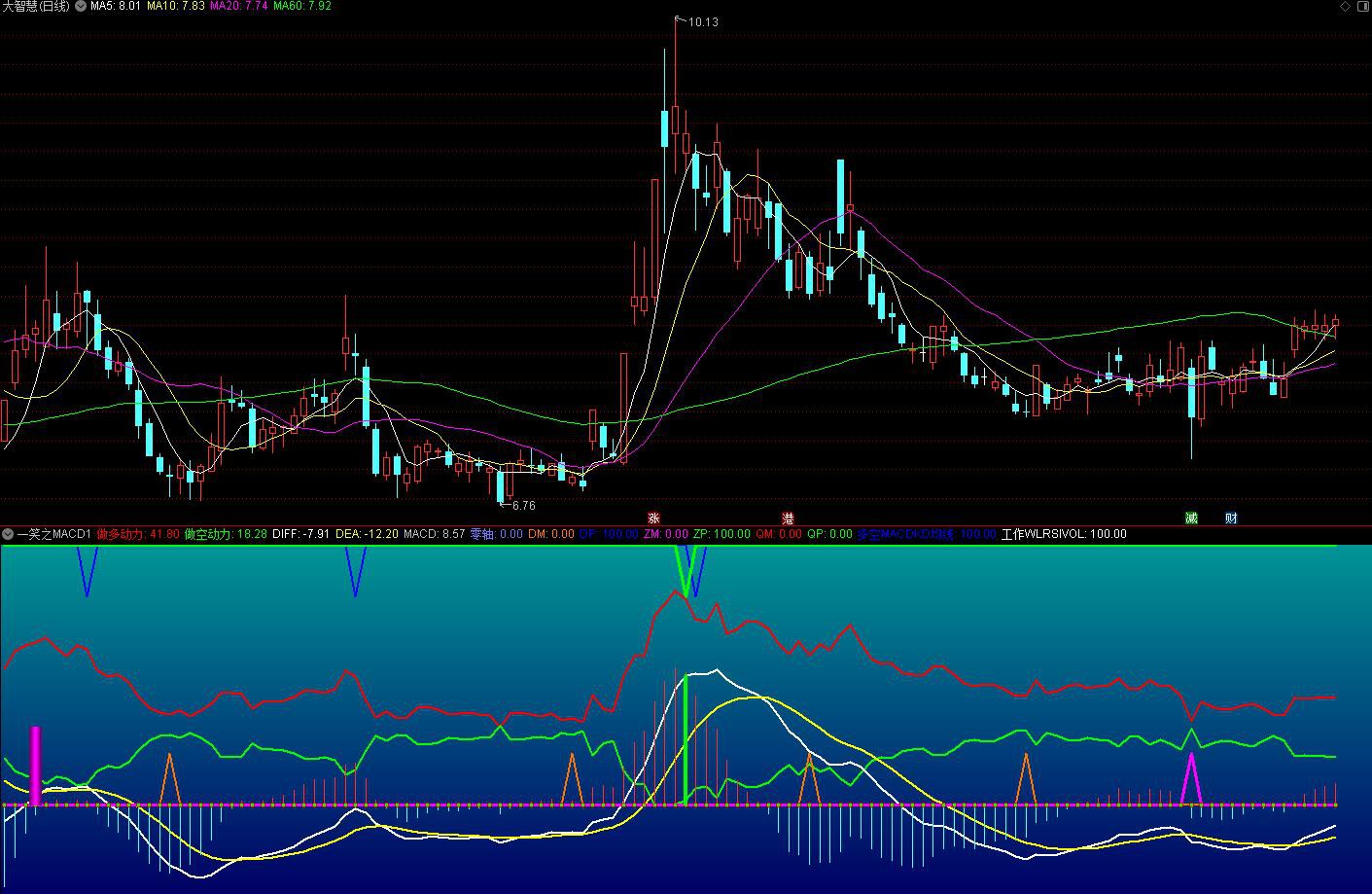Click the DEA: -12.20 value

click(368, 534)
